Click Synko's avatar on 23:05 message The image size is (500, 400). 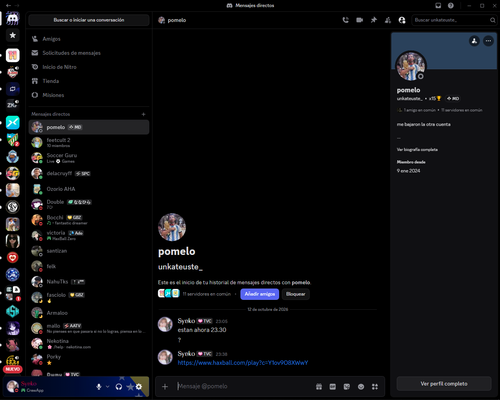pos(165,324)
